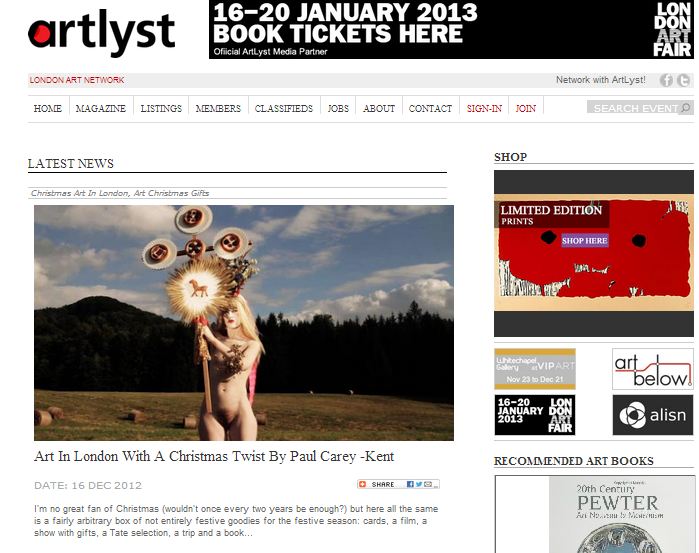Click into the Search Event field

[634, 108]
